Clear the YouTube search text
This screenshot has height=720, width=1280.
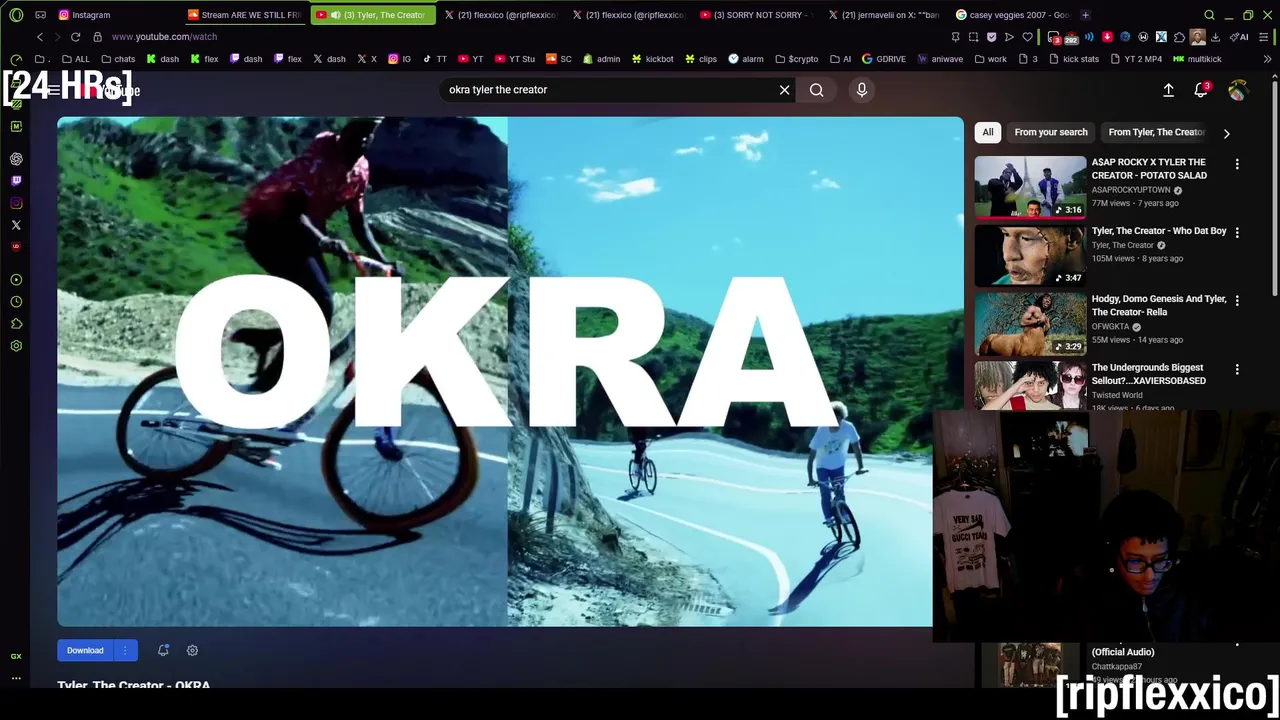785,90
